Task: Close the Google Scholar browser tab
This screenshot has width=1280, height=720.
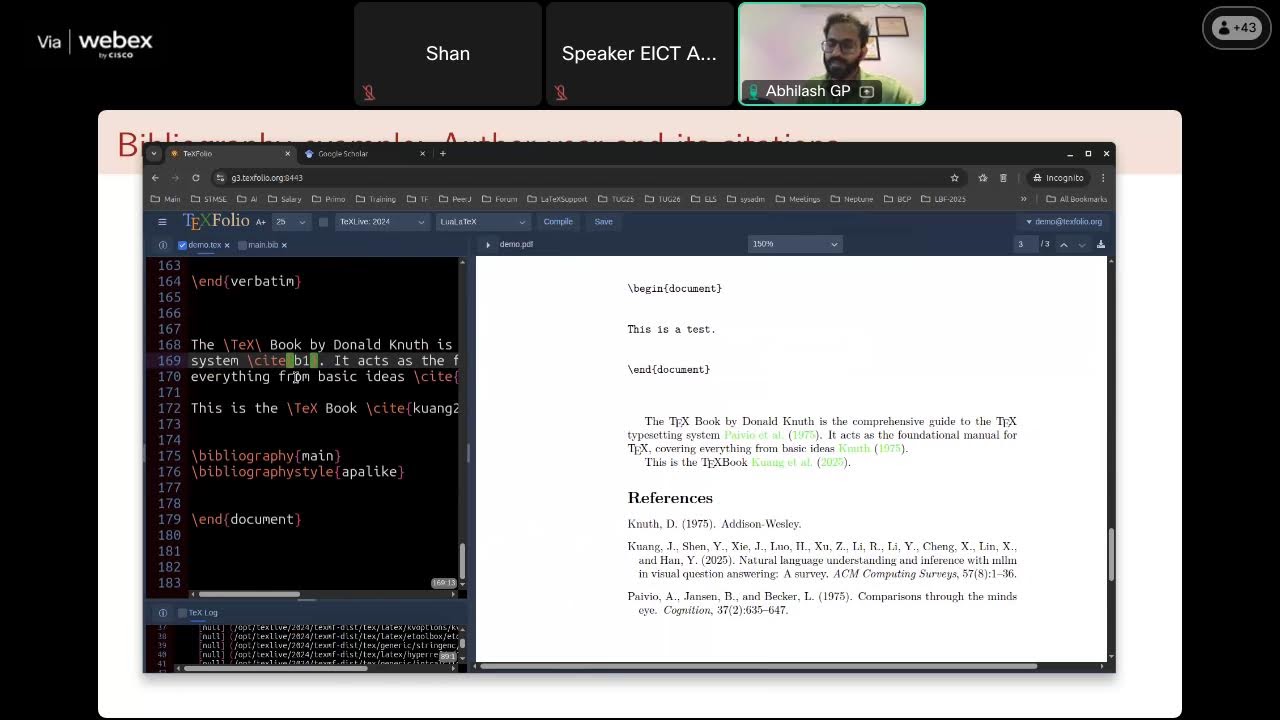Action: coord(422,154)
